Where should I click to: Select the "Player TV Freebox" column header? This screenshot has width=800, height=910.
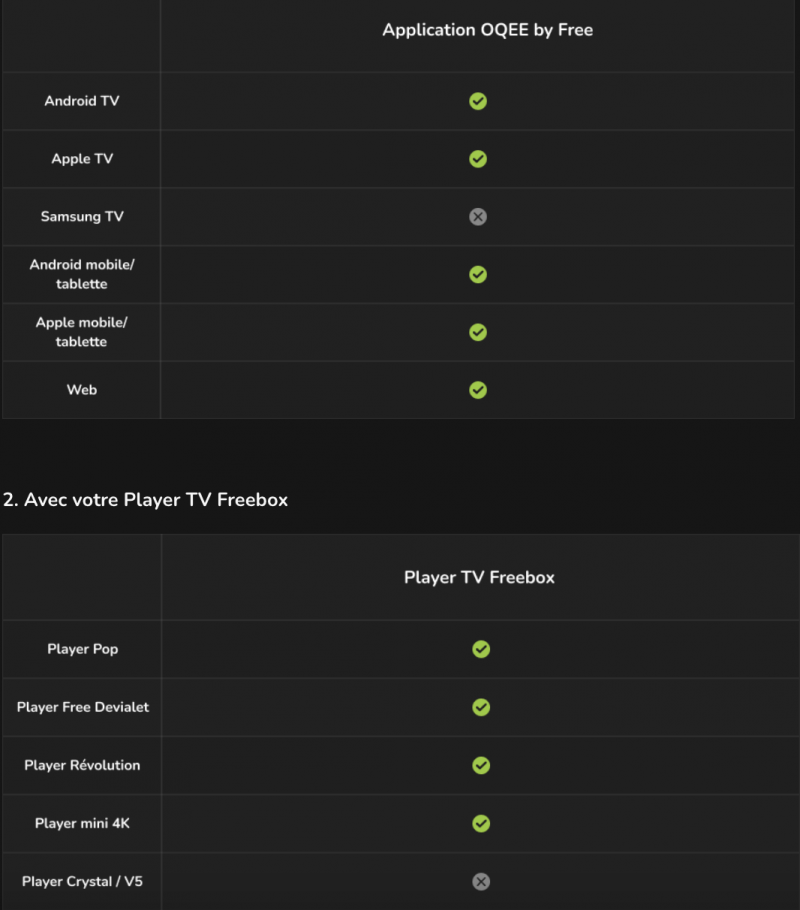[479, 577]
